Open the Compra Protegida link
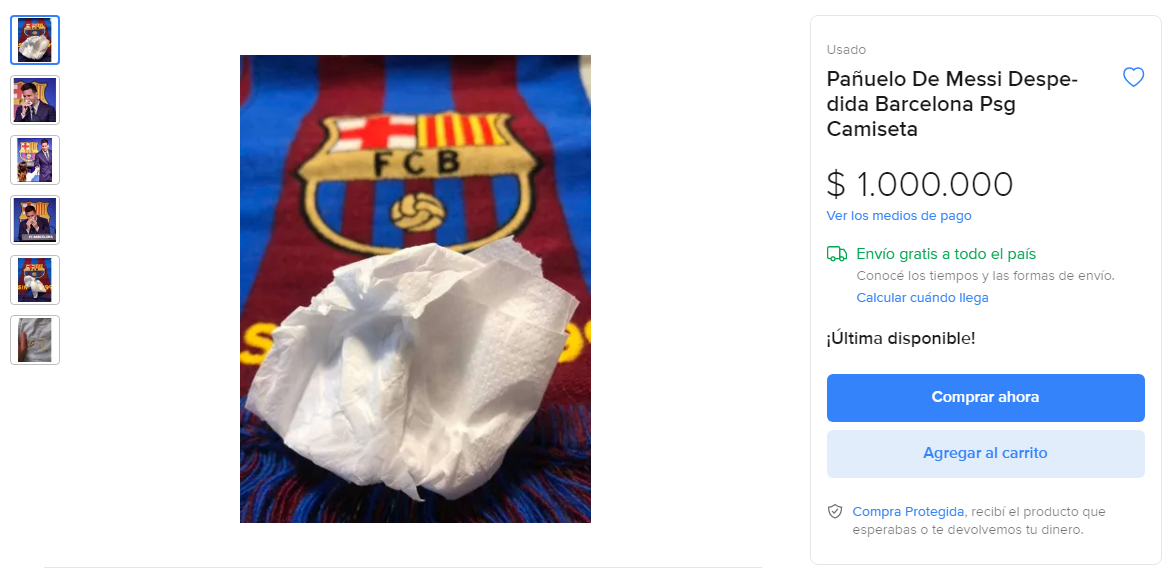1171x573 pixels. click(908, 512)
